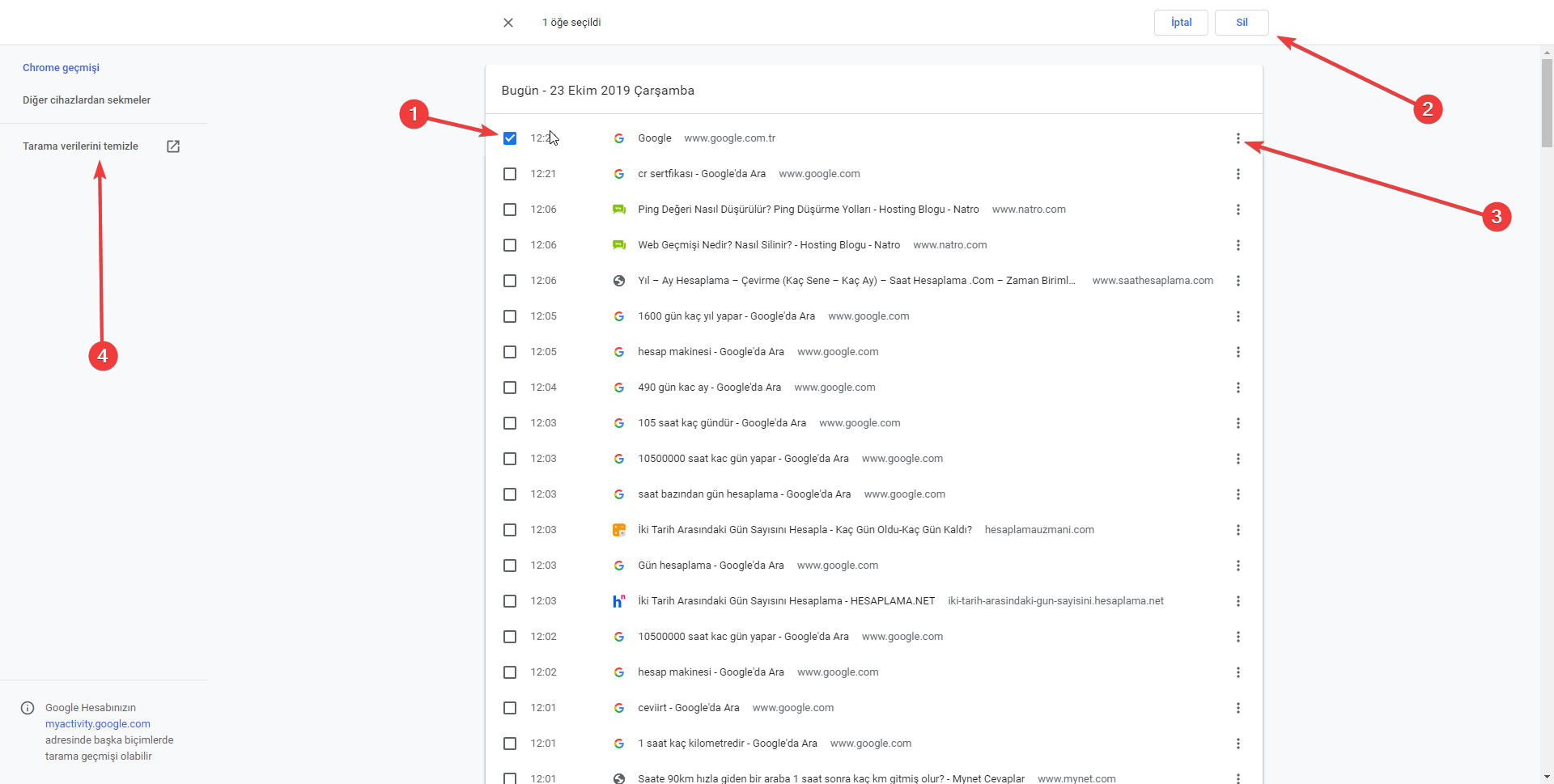Open Tarama verilerini temizle in the sidebar
Viewport: 1554px width, 784px height.
[80, 146]
